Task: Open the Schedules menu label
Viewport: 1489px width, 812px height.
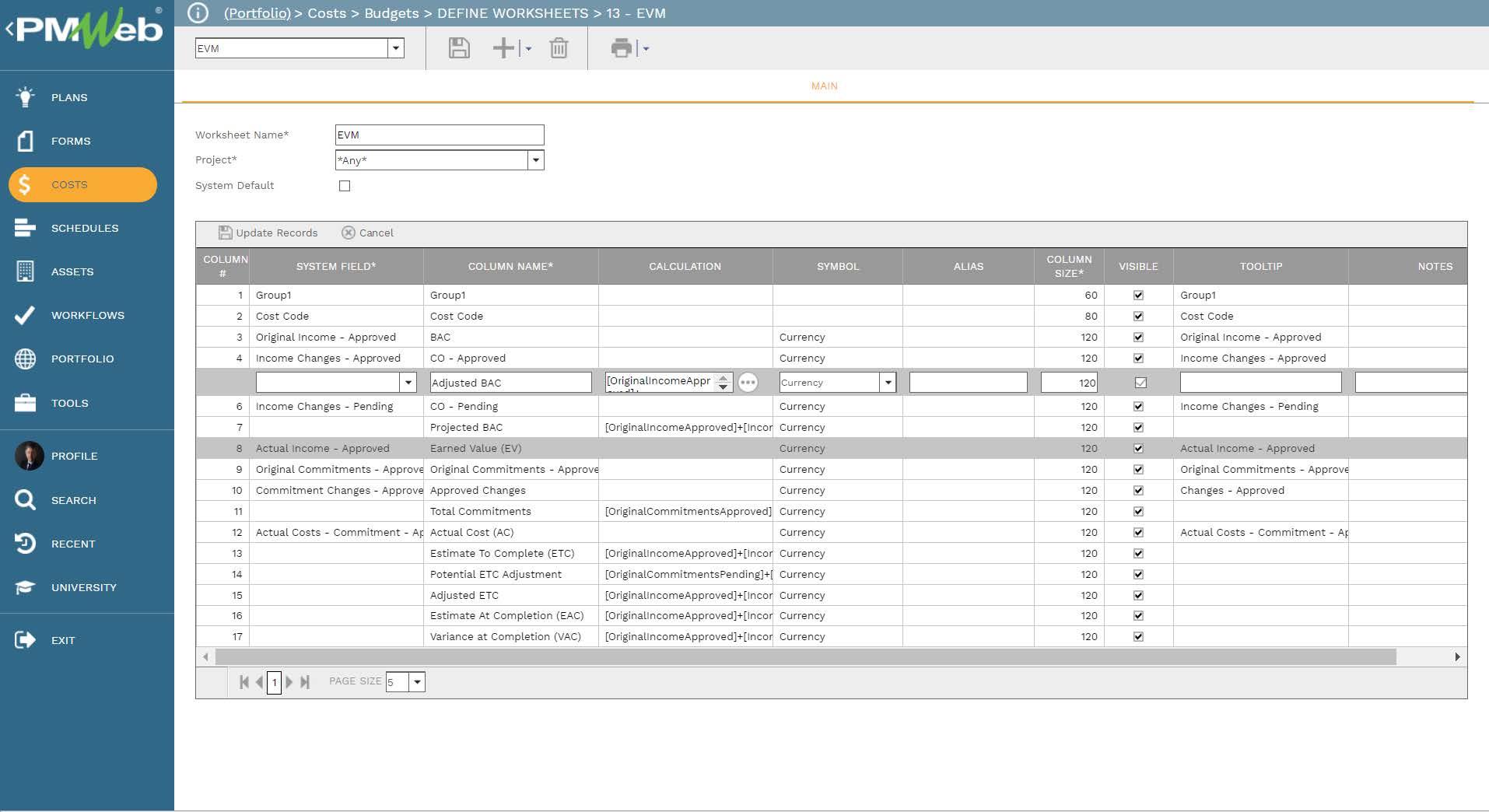Action: [x=85, y=228]
